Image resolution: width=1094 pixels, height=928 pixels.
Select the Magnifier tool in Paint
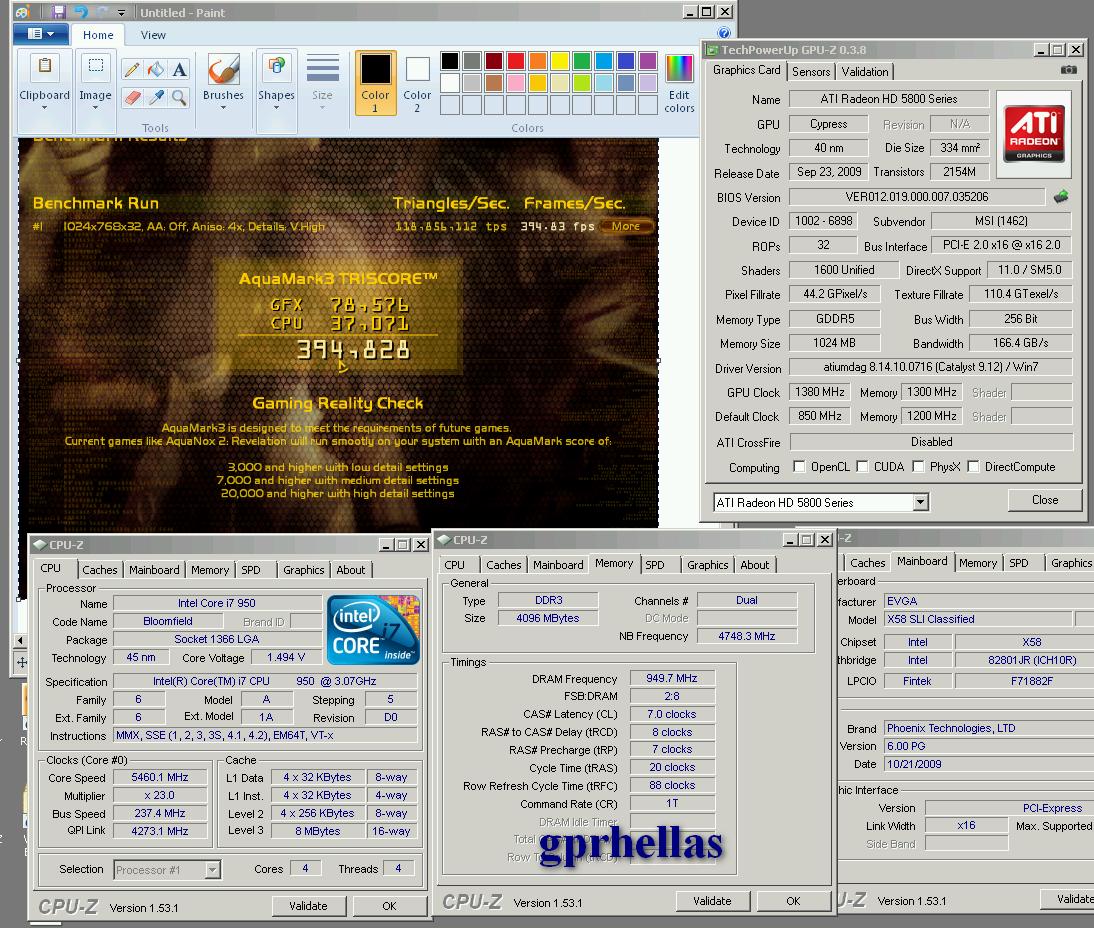(179, 97)
